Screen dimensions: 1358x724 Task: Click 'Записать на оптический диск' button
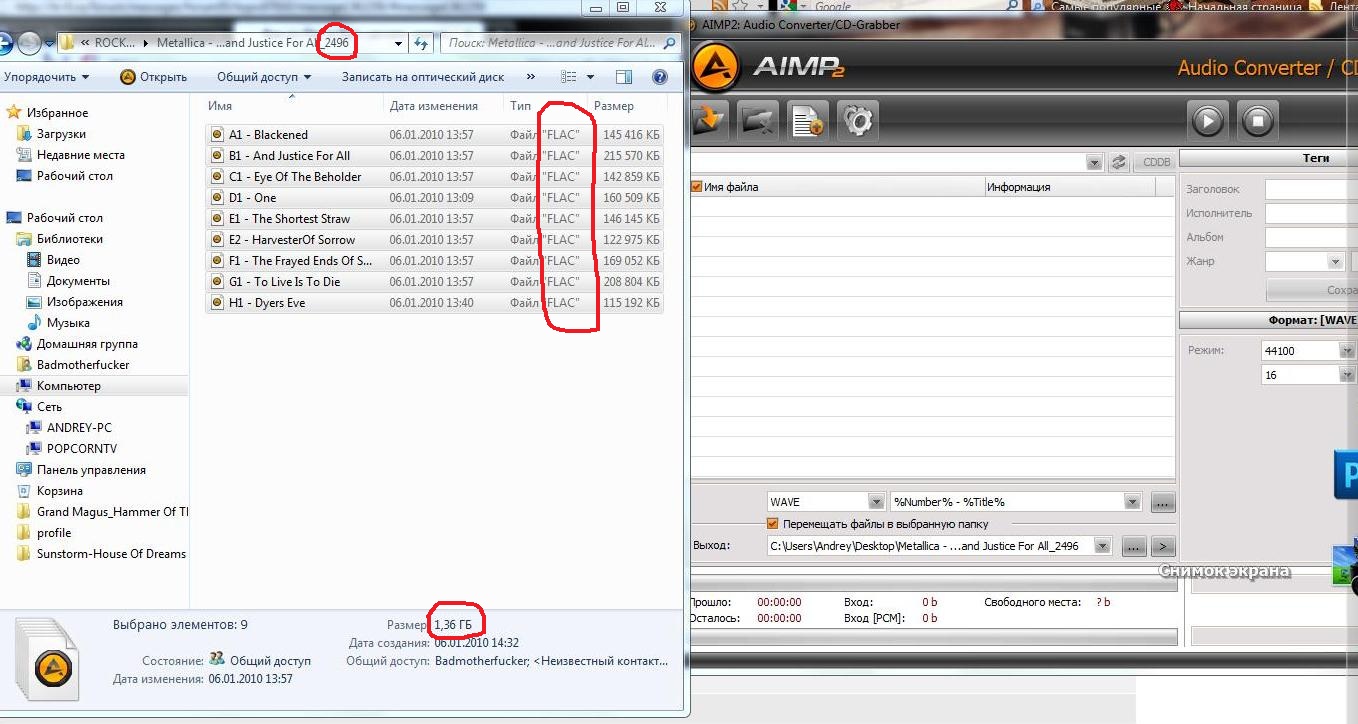coord(422,77)
